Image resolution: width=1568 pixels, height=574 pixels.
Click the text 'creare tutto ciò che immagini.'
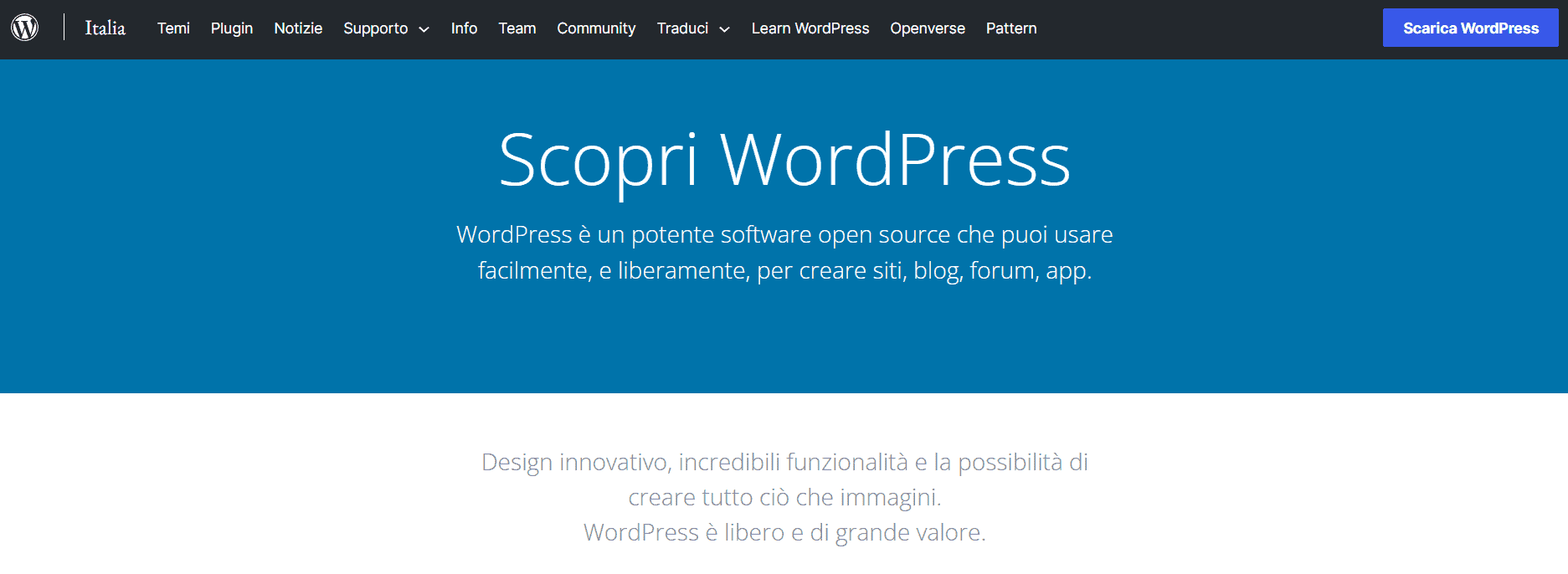(784, 497)
